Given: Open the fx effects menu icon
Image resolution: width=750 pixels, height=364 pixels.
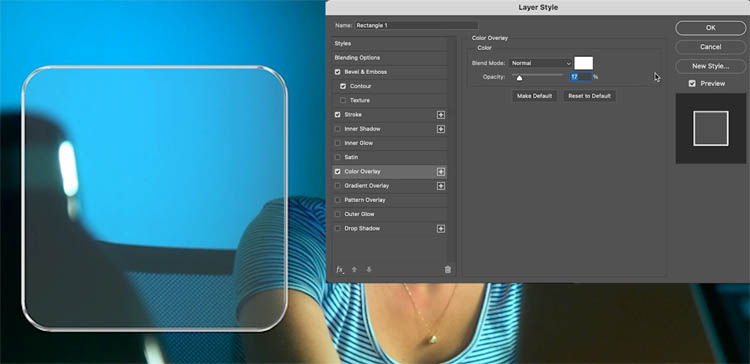Looking at the screenshot, I should point(340,270).
